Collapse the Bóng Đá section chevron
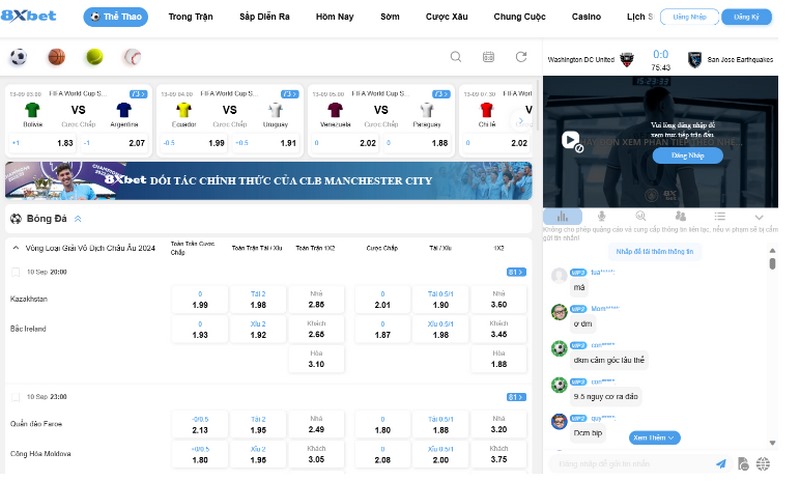The image size is (800, 481). 78,219
